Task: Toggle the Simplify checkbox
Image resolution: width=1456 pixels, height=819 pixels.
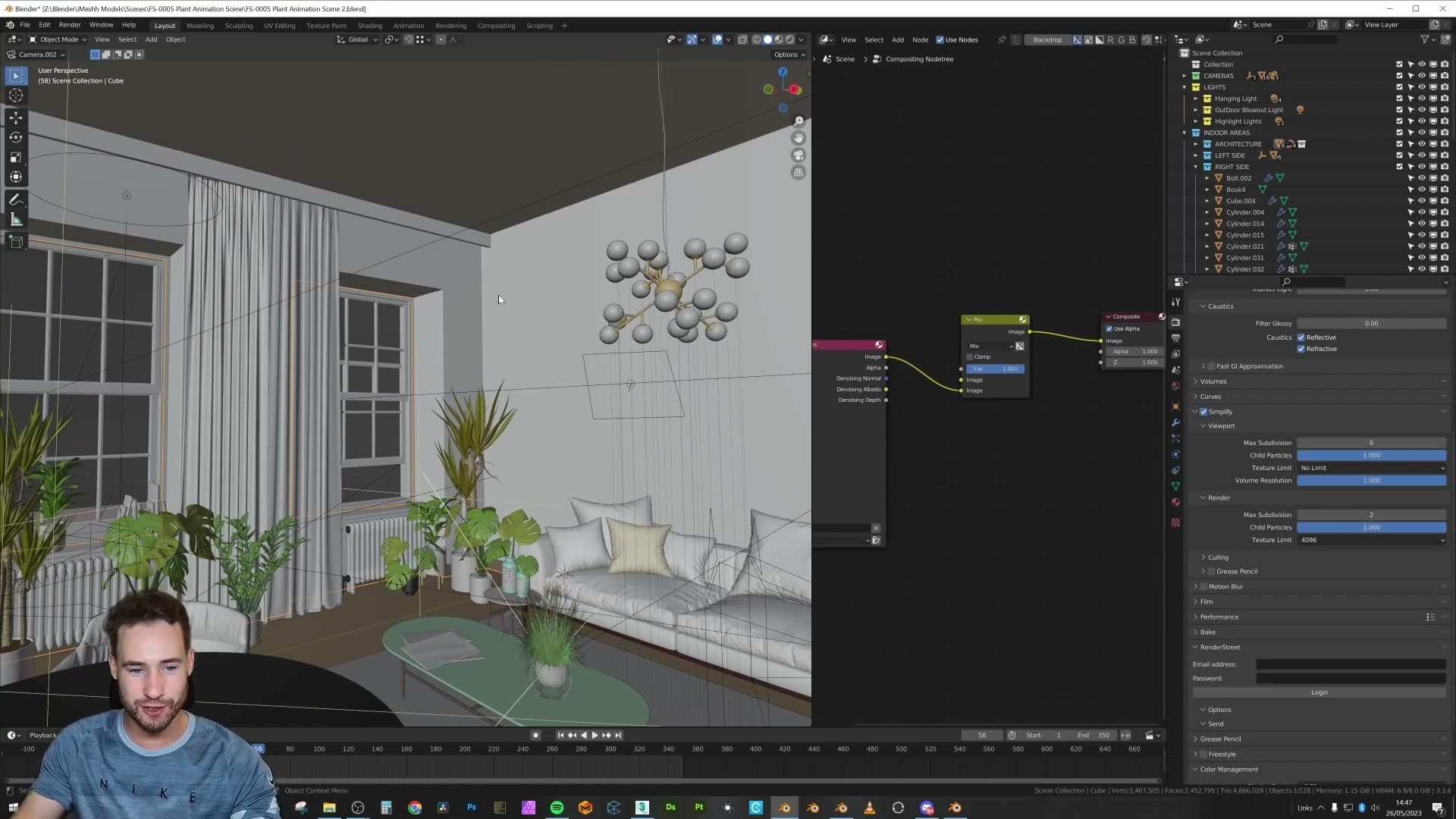Action: [1203, 412]
